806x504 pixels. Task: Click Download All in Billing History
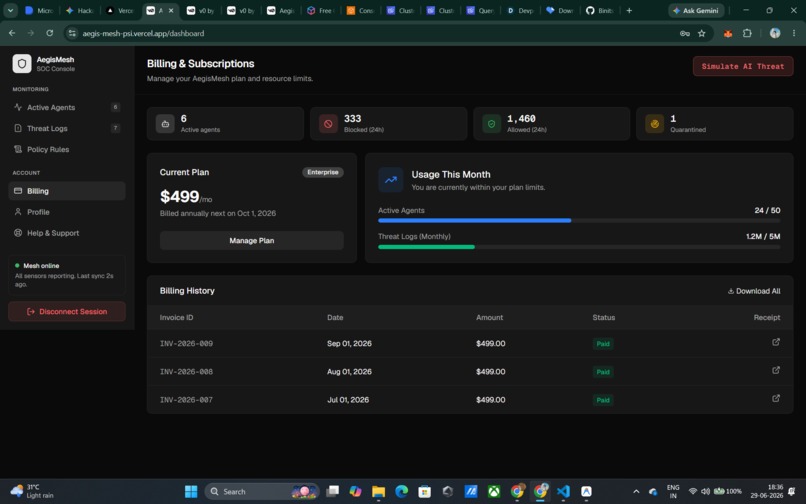[754, 291]
